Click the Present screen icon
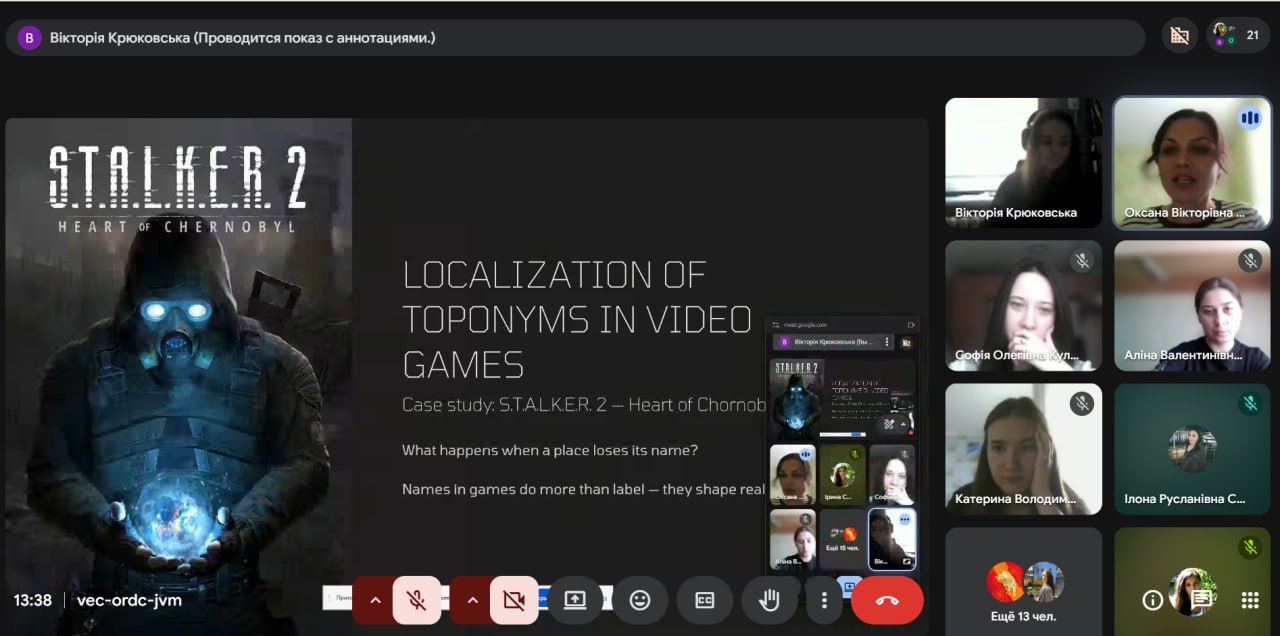 575,600
